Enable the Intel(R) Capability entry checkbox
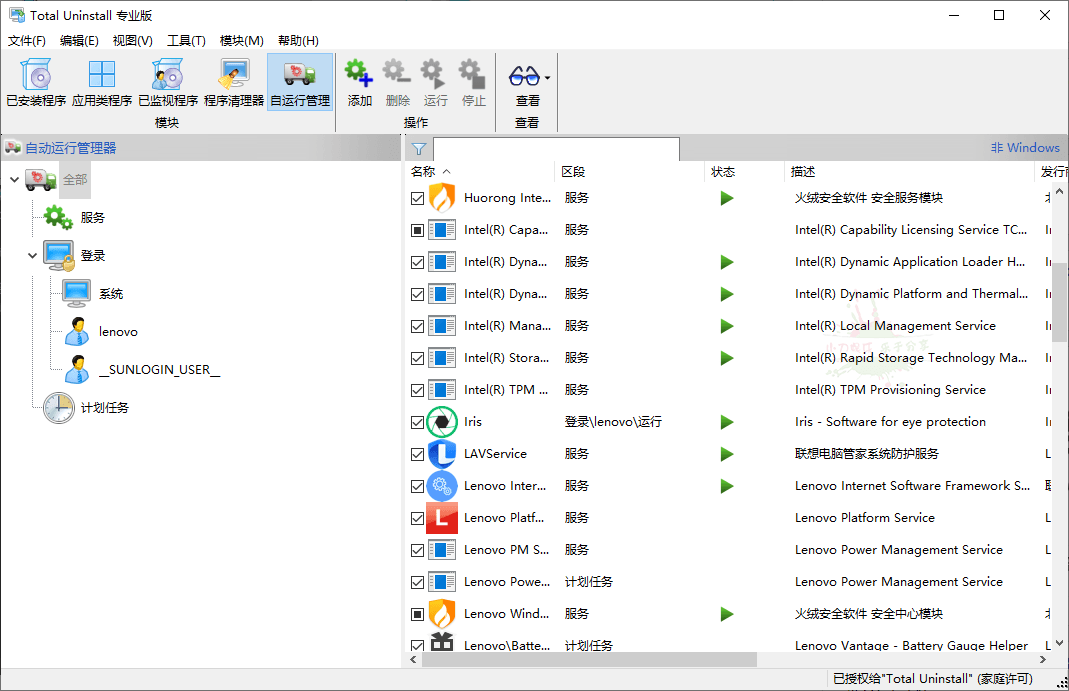Viewport: 1069px width, 691px height. [417, 229]
